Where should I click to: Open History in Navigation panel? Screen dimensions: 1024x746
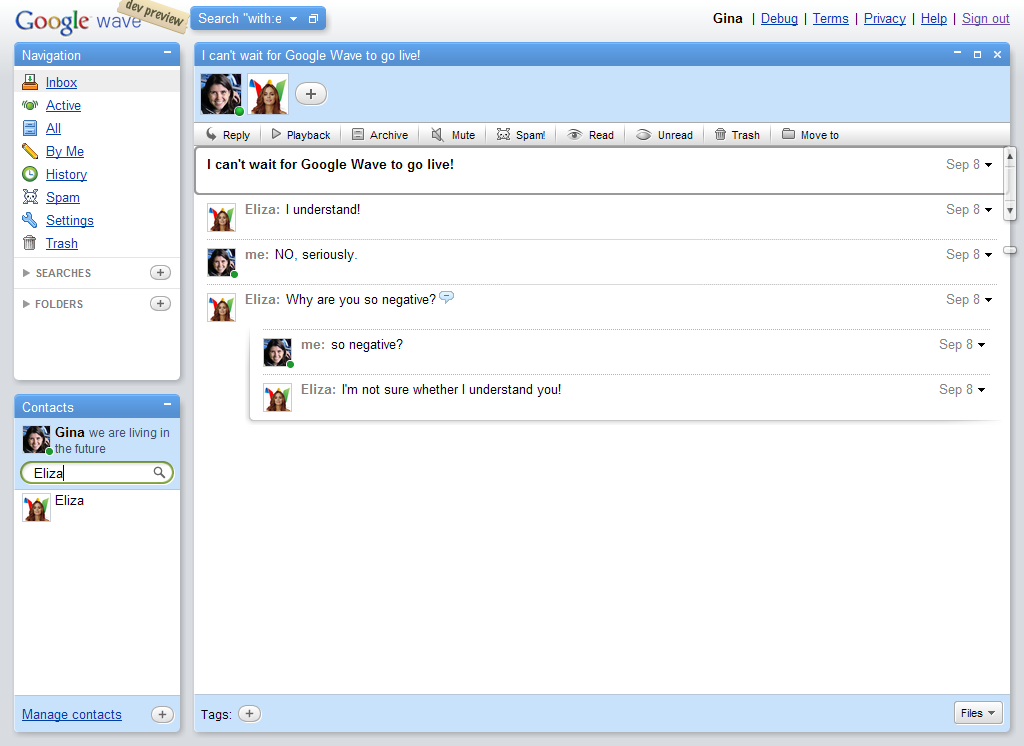pos(66,174)
